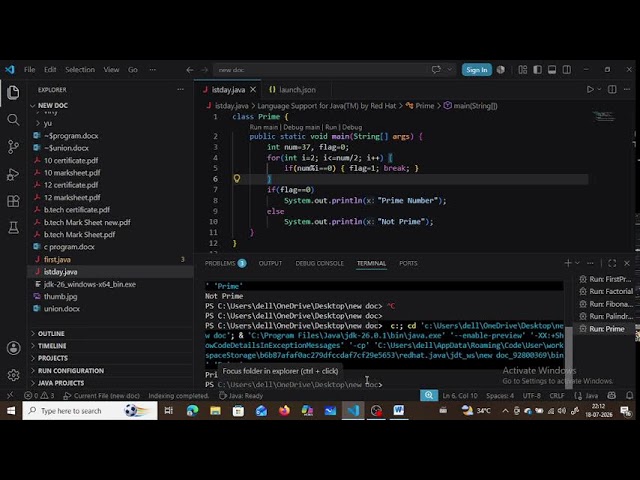Switch to the OUTPUT panel tab
The height and width of the screenshot is (480, 640).
pyautogui.click(x=270, y=263)
